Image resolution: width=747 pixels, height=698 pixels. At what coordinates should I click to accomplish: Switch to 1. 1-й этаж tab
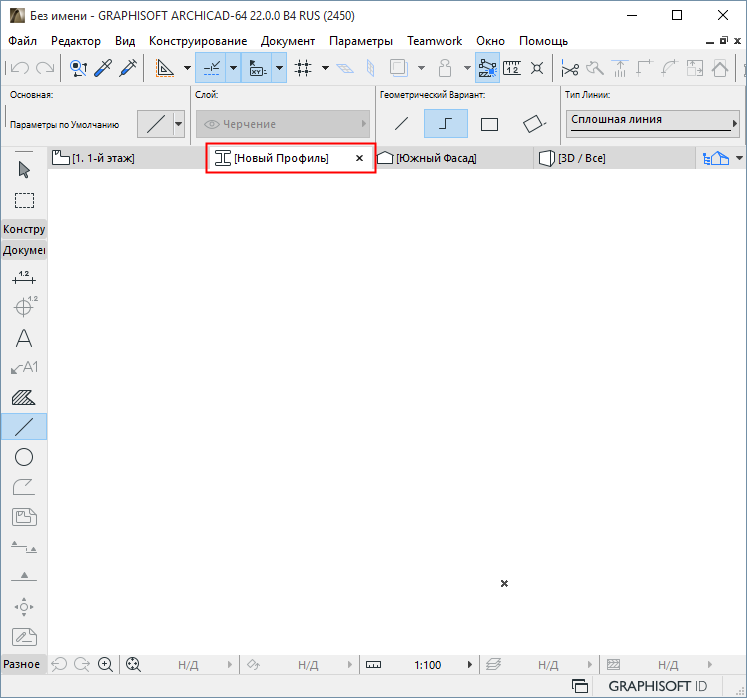126,158
